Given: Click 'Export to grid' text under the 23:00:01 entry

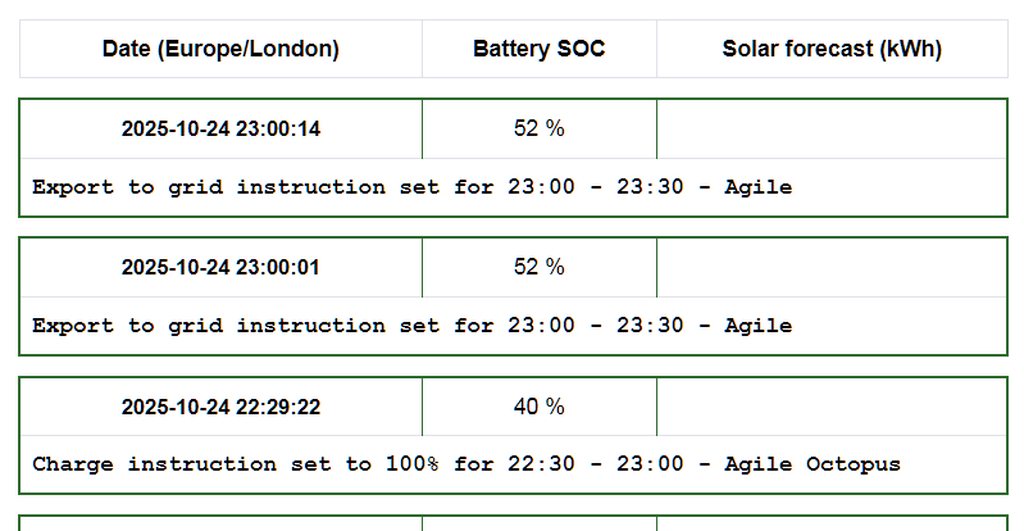Looking at the screenshot, I should [127, 326].
